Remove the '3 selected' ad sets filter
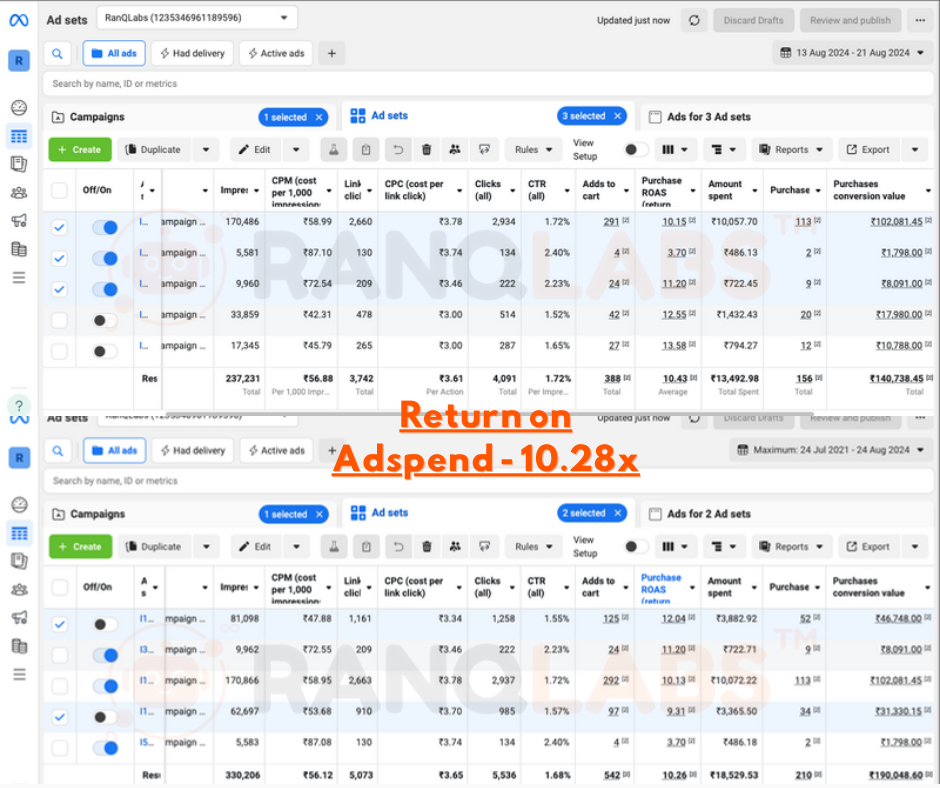The height and width of the screenshot is (788, 940). (x=618, y=117)
